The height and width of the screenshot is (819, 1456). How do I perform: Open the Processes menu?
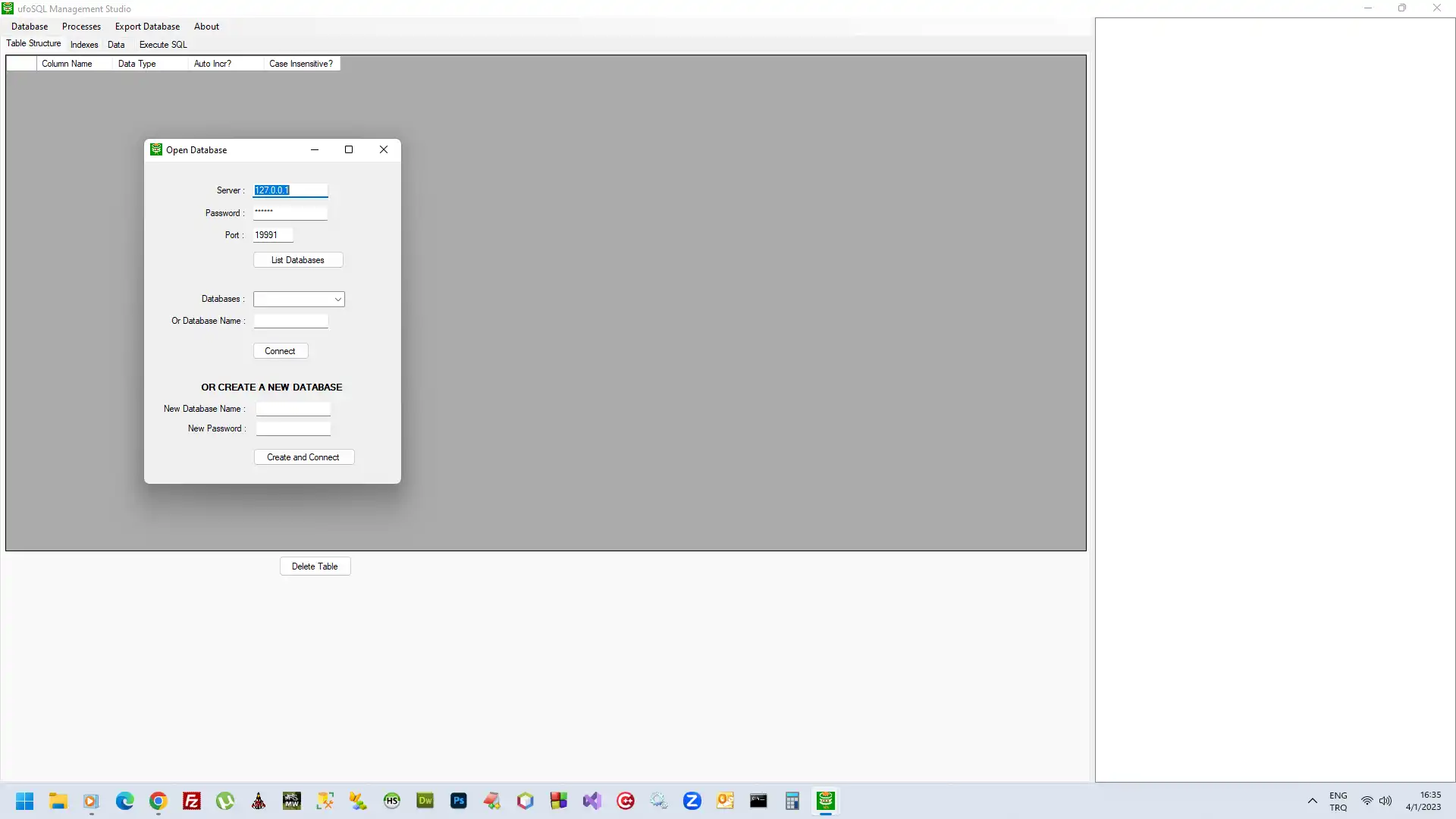point(81,26)
